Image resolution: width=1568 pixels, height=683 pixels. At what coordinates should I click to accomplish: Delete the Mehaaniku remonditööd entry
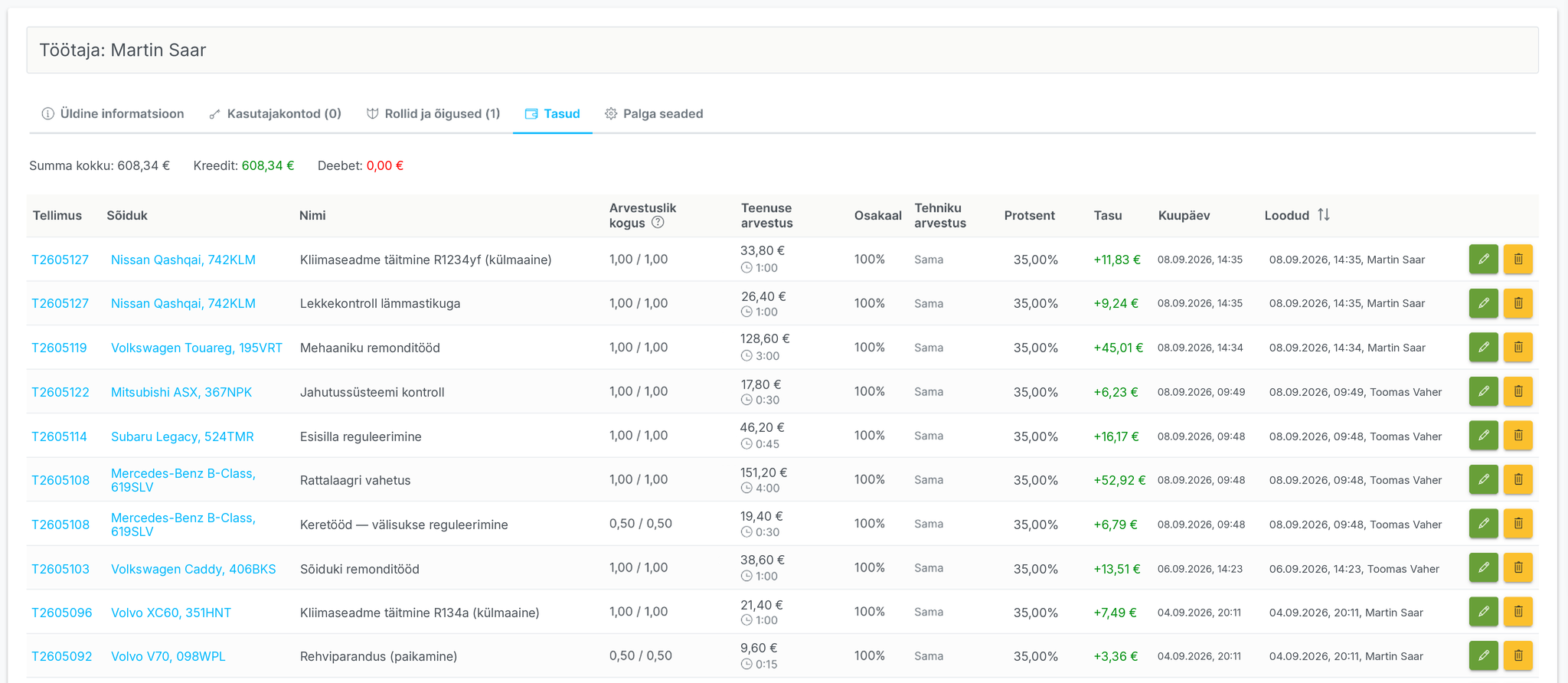(1517, 347)
